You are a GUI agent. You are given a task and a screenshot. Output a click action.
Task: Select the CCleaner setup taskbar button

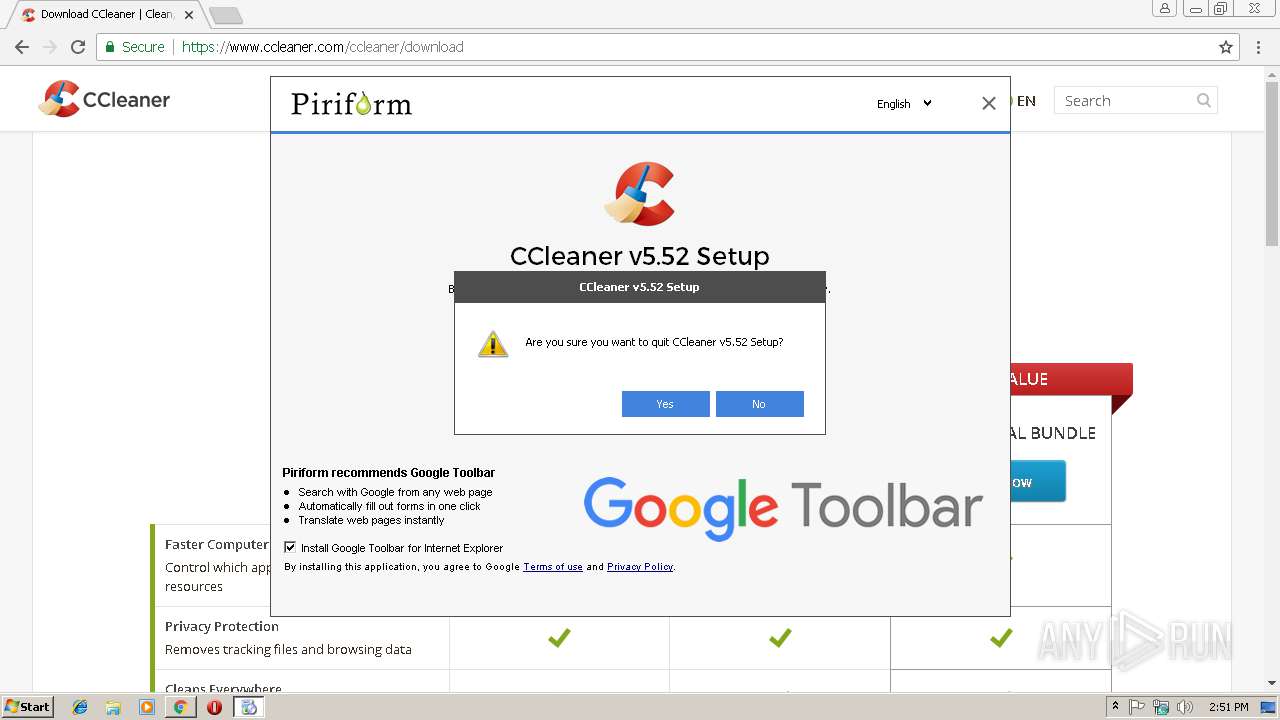pyautogui.click(x=249, y=707)
